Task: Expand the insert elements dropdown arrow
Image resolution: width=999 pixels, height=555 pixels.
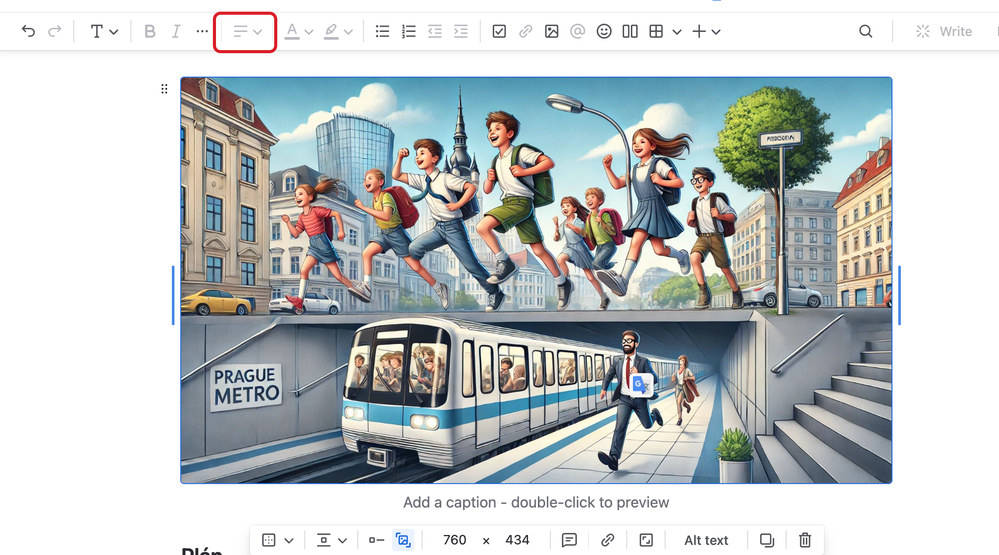Action: pos(716,32)
